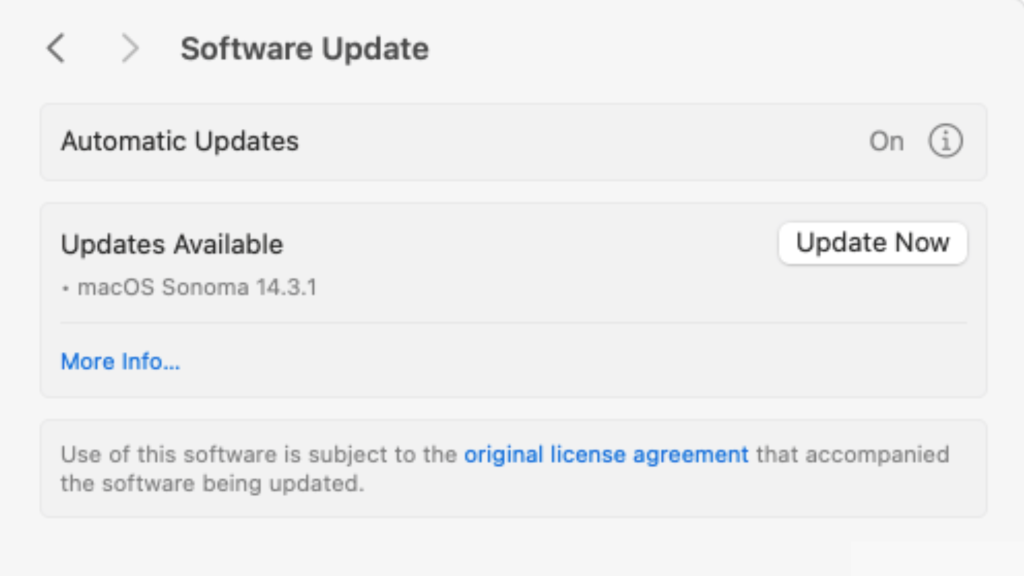Select the Automatic Updates label
The width and height of the screenshot is (1024, 576).
tap(180, 141)
